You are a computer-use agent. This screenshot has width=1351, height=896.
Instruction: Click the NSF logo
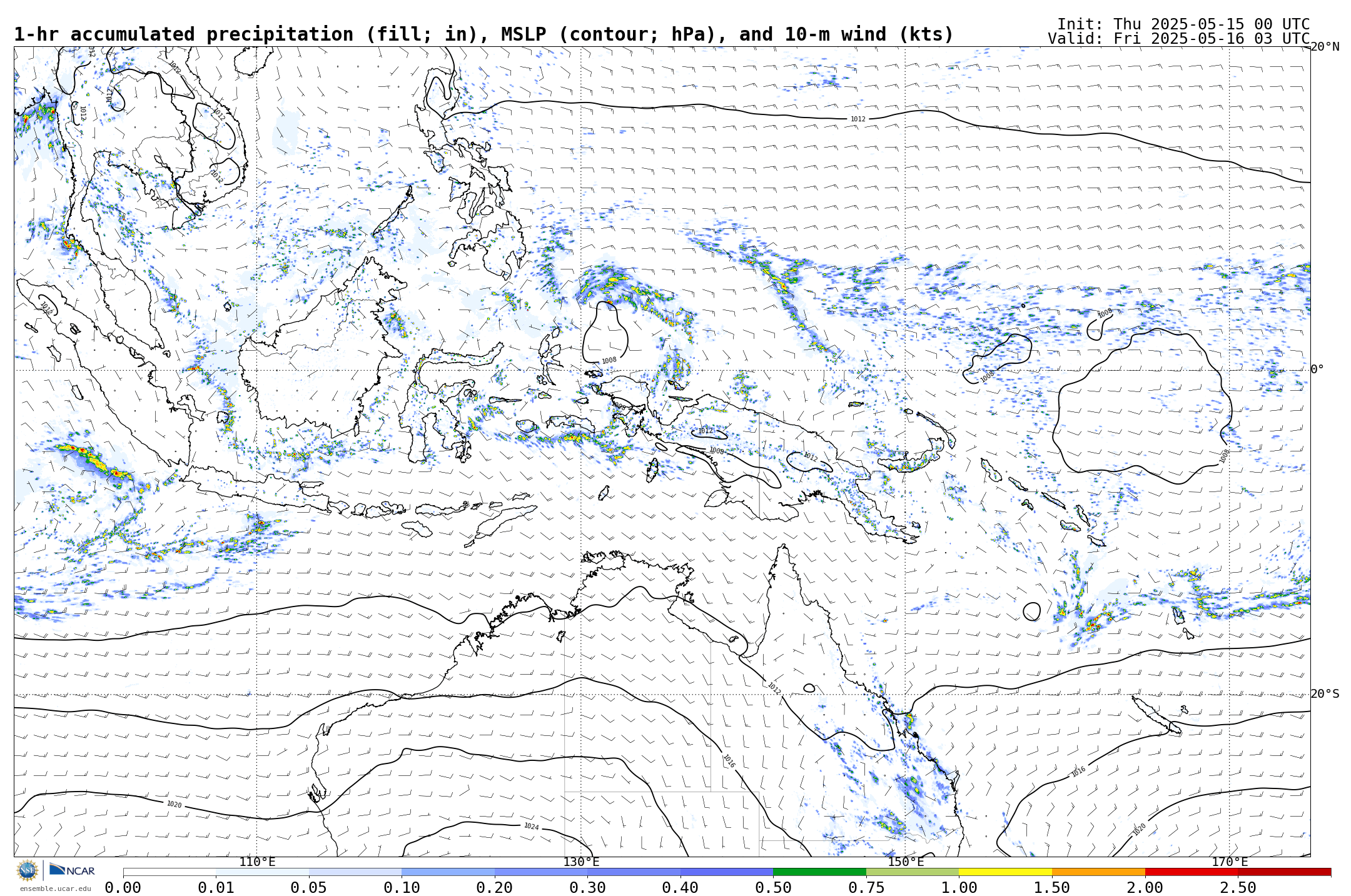(x=28, y=870)
